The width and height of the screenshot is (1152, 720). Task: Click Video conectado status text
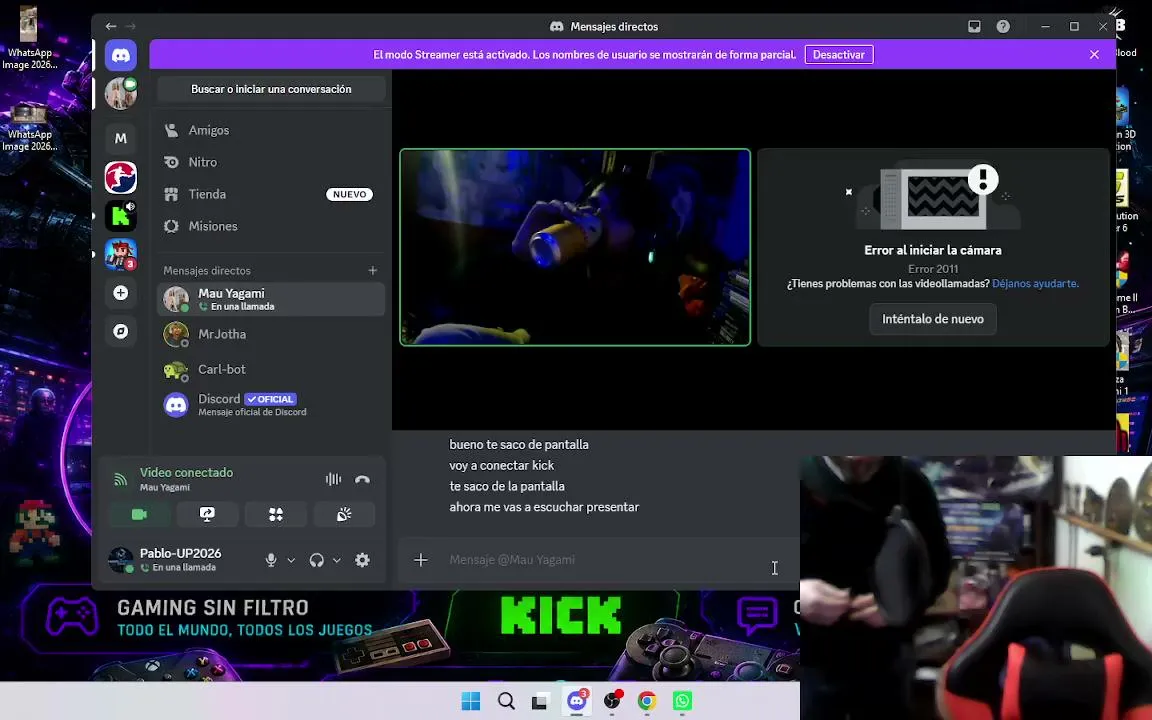(x=187, y=472)
